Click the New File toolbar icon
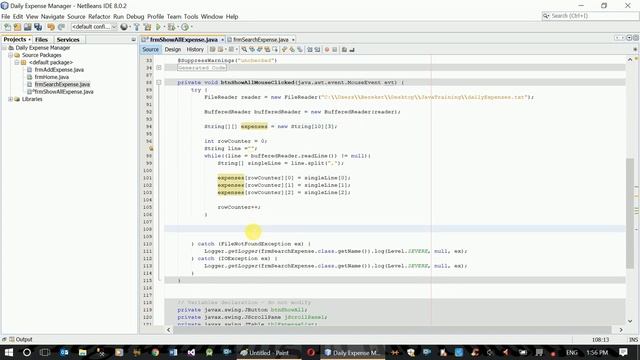Screen dimensions: 640x360 point(7,27)
